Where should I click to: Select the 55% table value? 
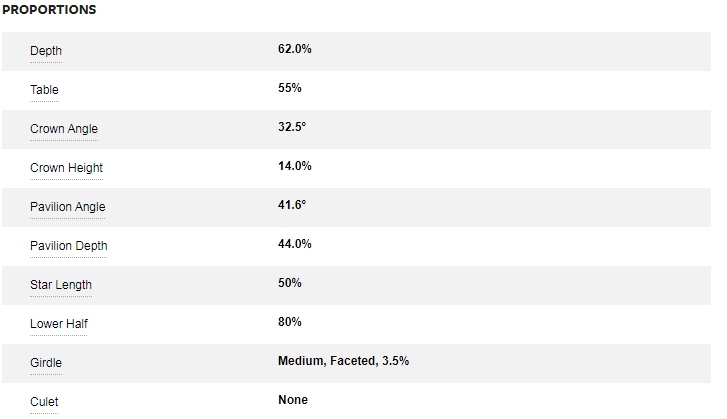click(290, 88)
